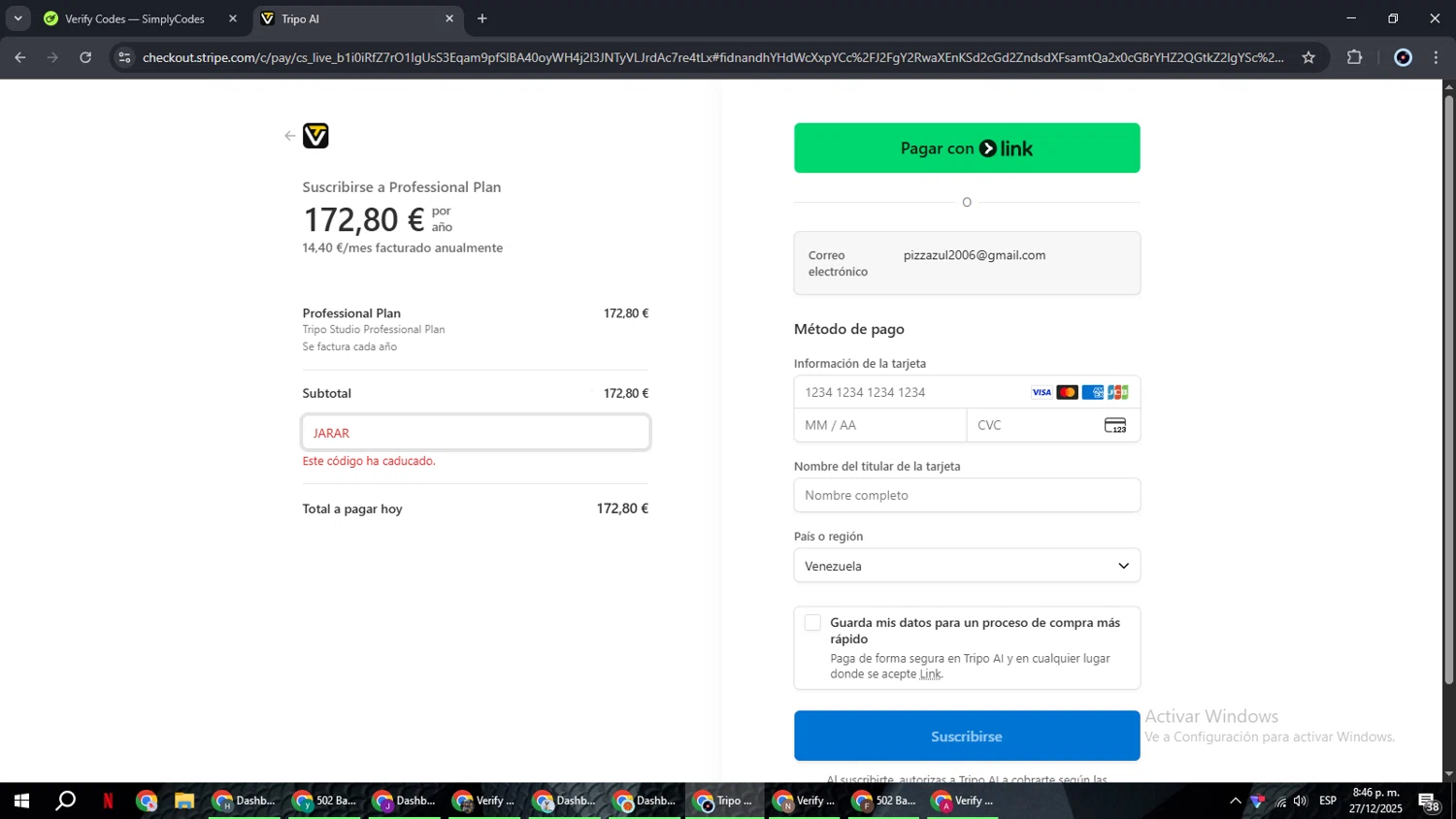Image resolution: width=1456 pixels, height=819 pixels.
Task: Open the Windows Start menu
Action: pyautogui.click(x=21, y=801)
